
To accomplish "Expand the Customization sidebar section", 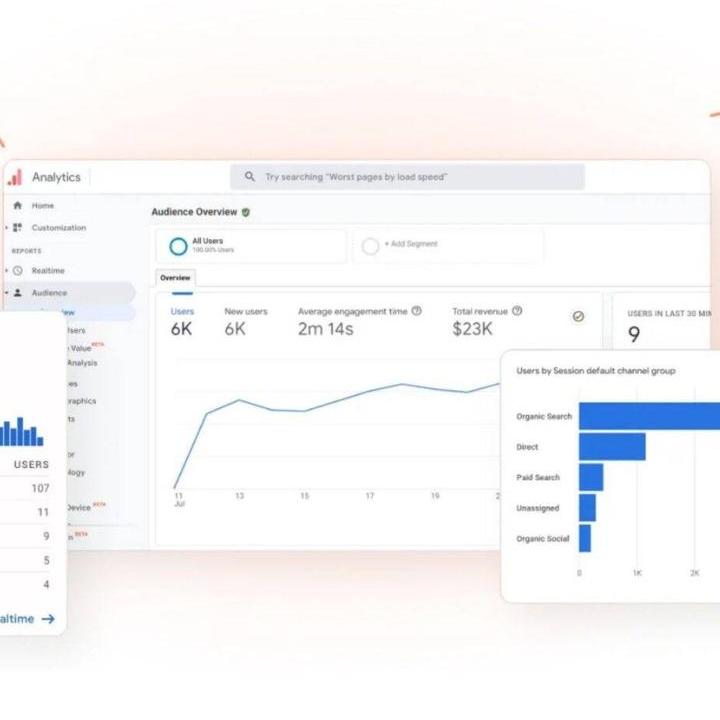I will coord(6,228).
